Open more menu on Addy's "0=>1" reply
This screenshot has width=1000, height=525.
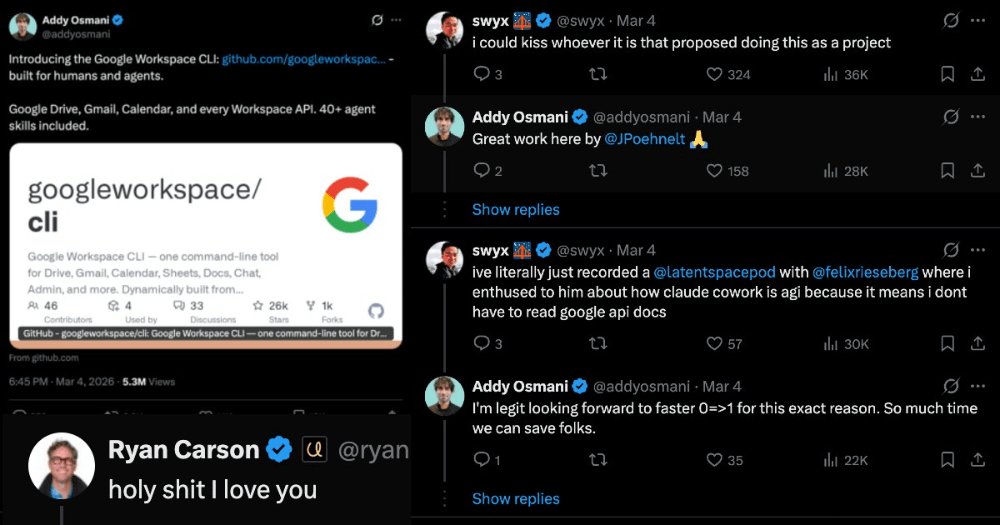tap(978, 386)
